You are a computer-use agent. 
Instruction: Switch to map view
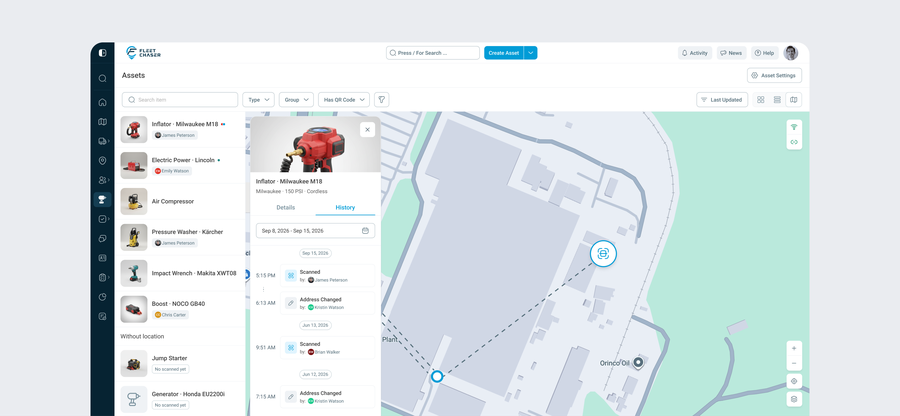coord(793,100)
